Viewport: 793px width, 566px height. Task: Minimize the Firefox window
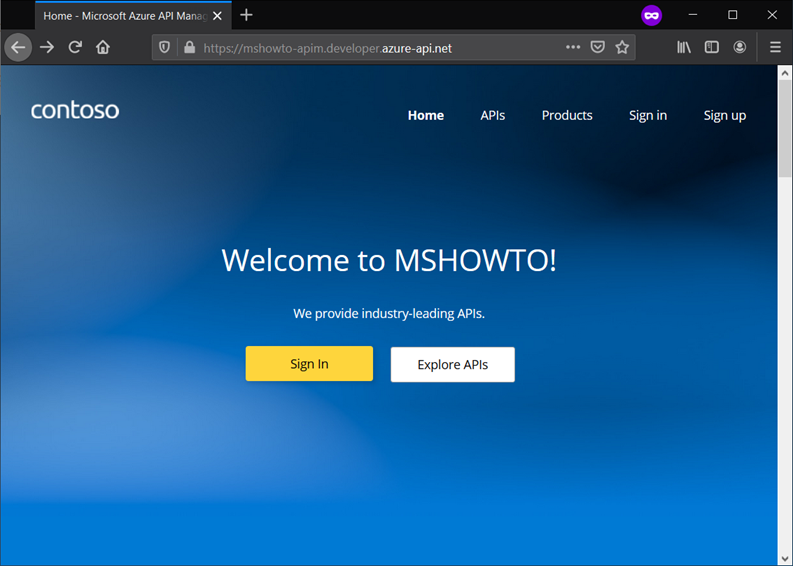[693, 15]
